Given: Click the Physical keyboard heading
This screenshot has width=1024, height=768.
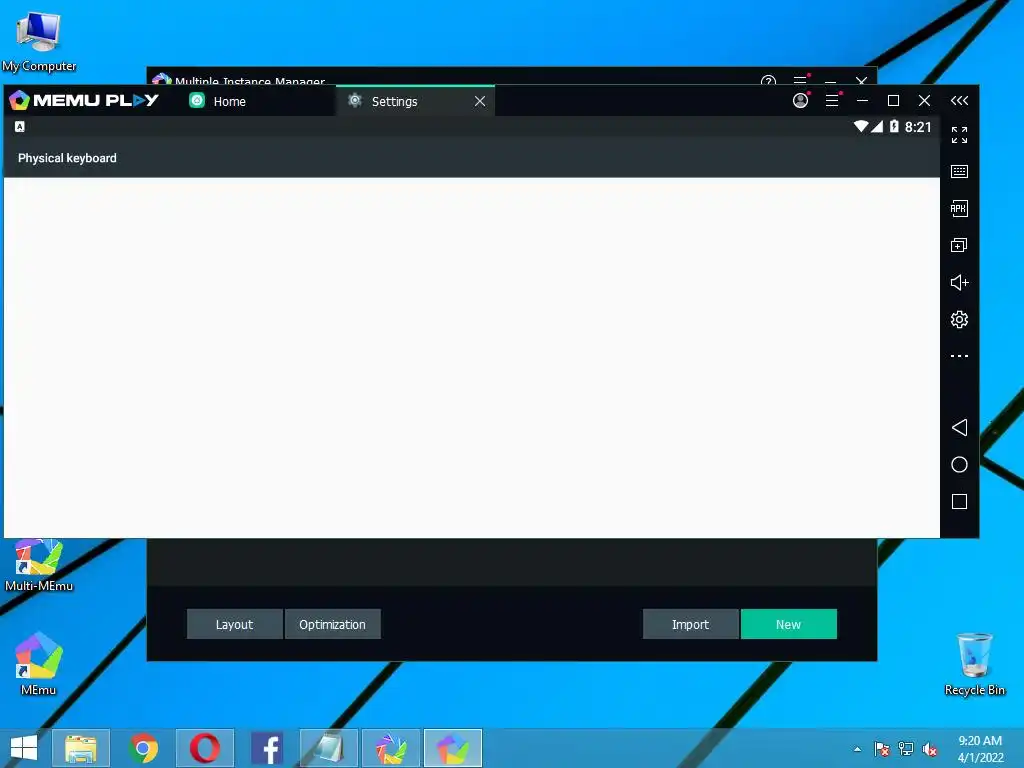Looking at the screenshot, I should 67,158.
